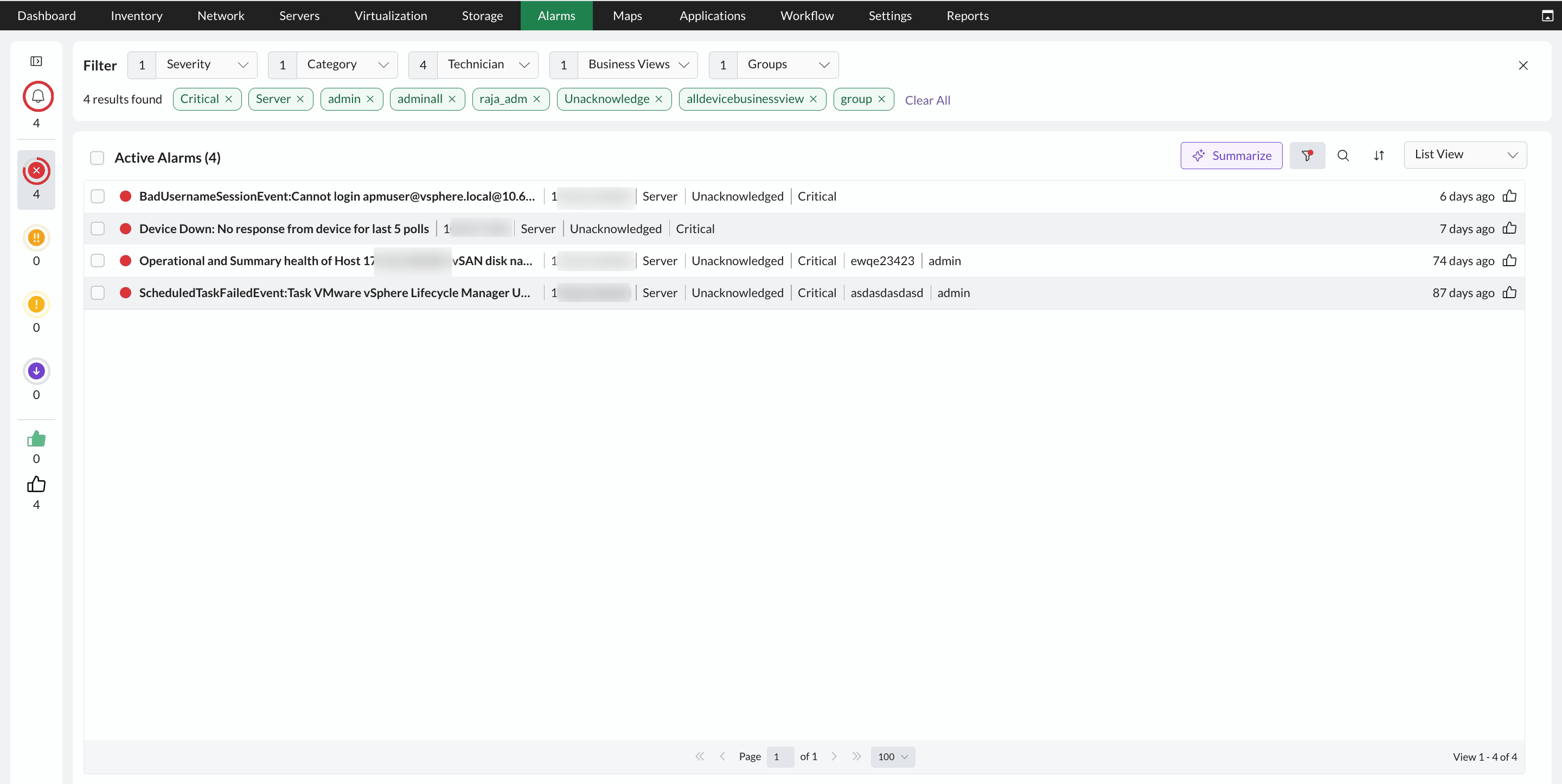Remove the alldevicebusinessview filter chip

pyautogui.click(x=813, y=99)
